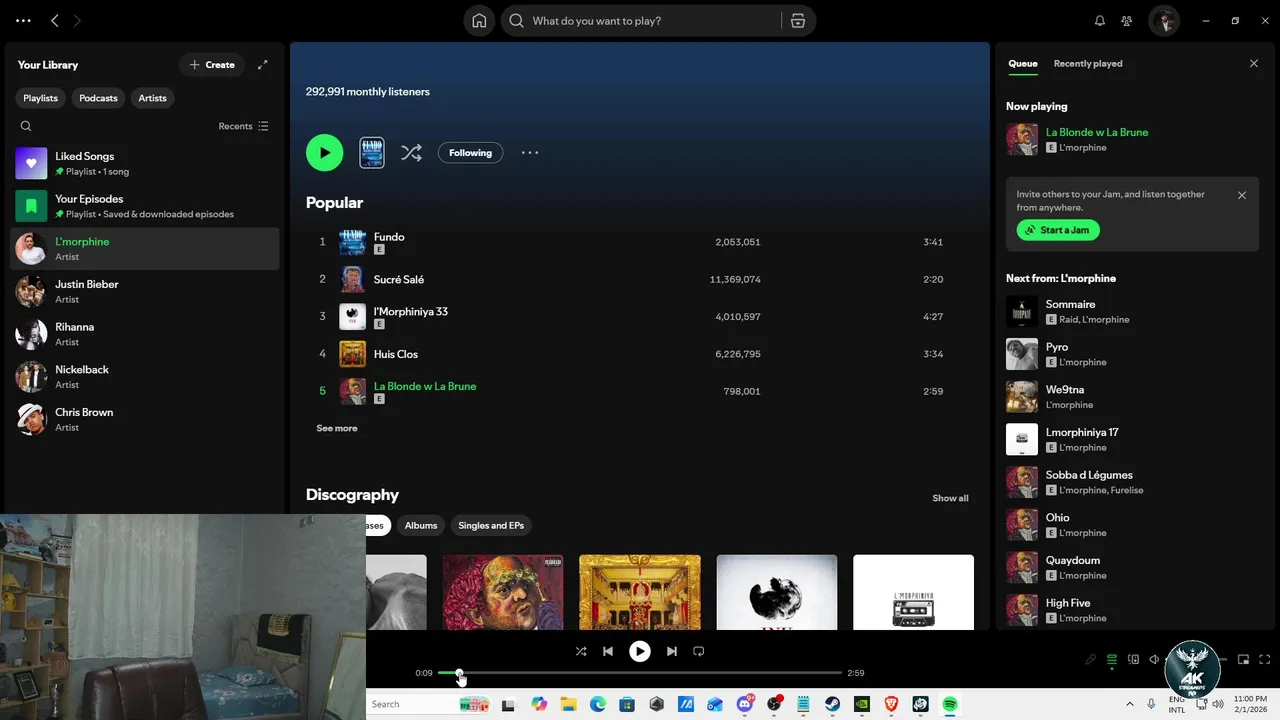The height and width of the screenshot is (720, 1280).
Task: Open the artist more options dots
Action: [x=530, y=153]
